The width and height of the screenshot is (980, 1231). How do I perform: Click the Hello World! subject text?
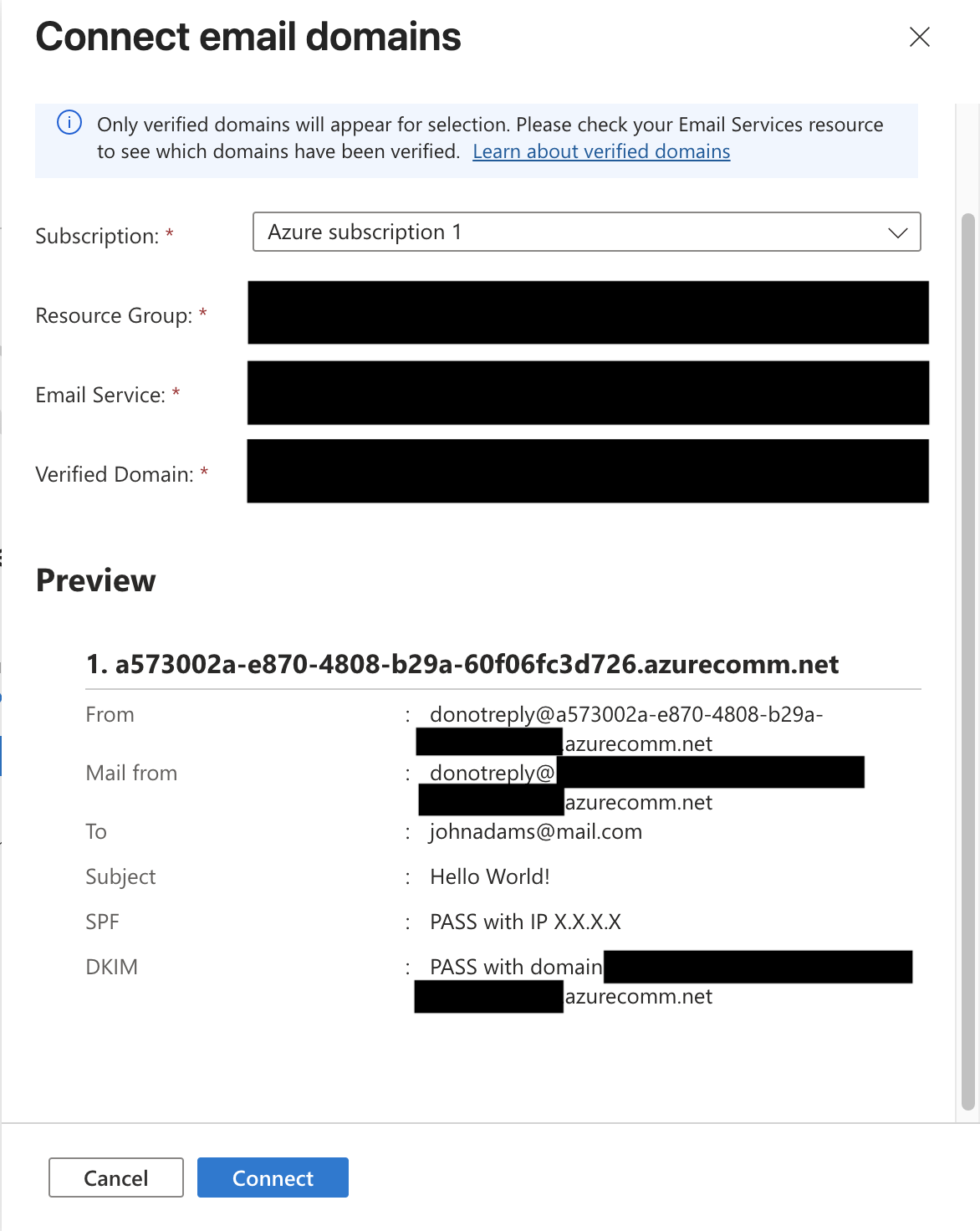490,876
